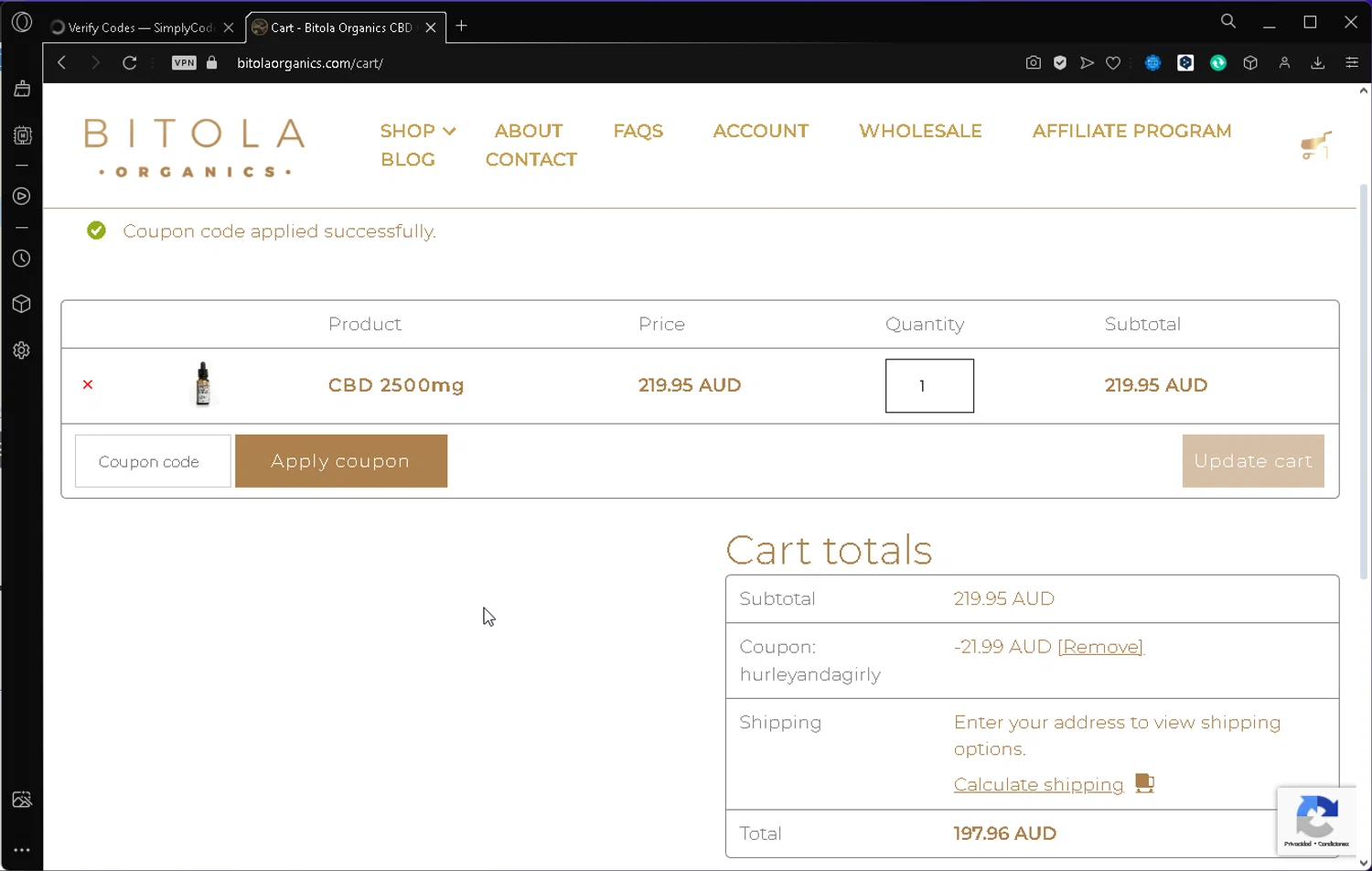This screenshot has width=1372, height=871.
Task: Open the WHOLESALE page
Action: (920, 131)
